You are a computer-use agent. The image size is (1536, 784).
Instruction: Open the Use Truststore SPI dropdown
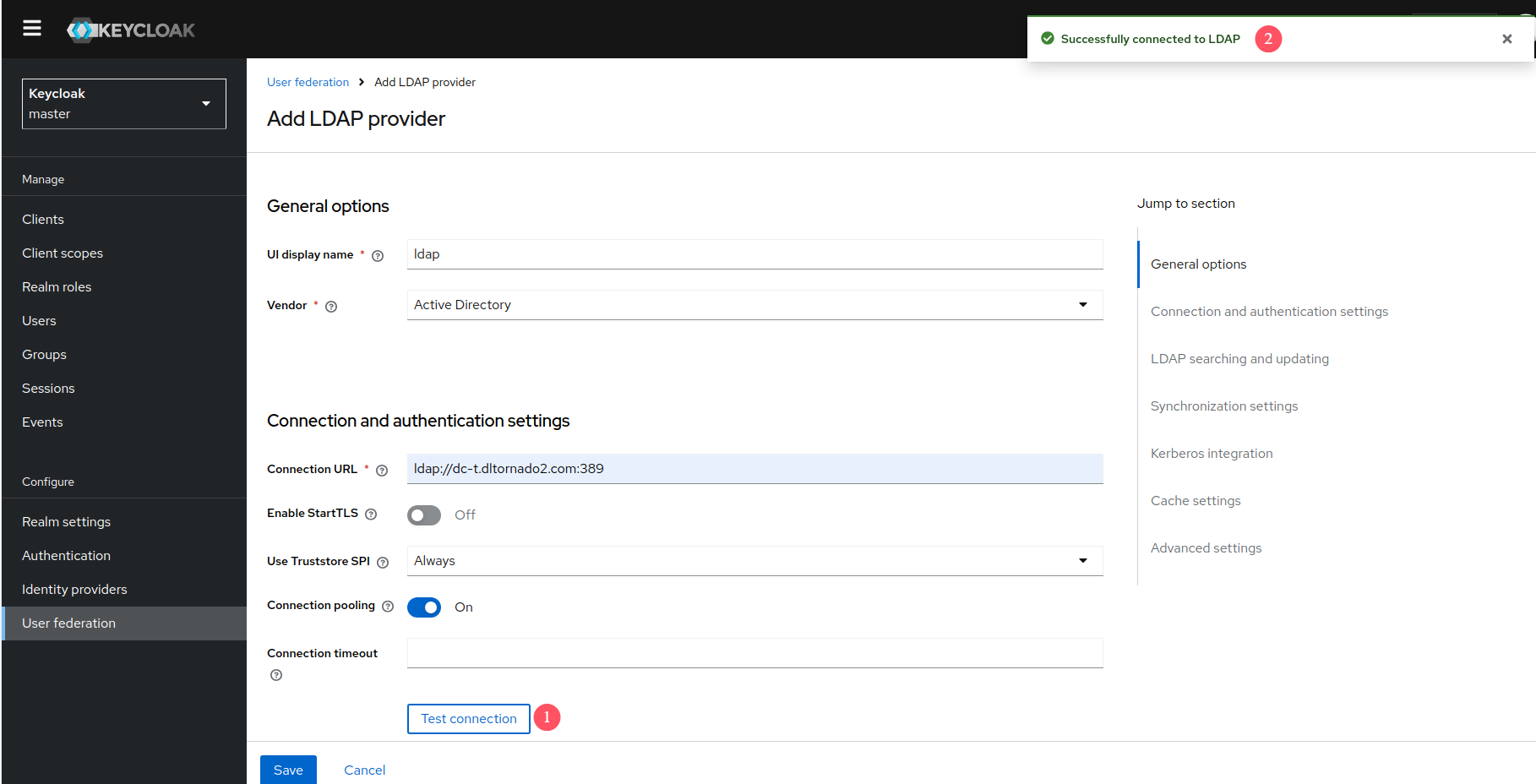(754, 561)
